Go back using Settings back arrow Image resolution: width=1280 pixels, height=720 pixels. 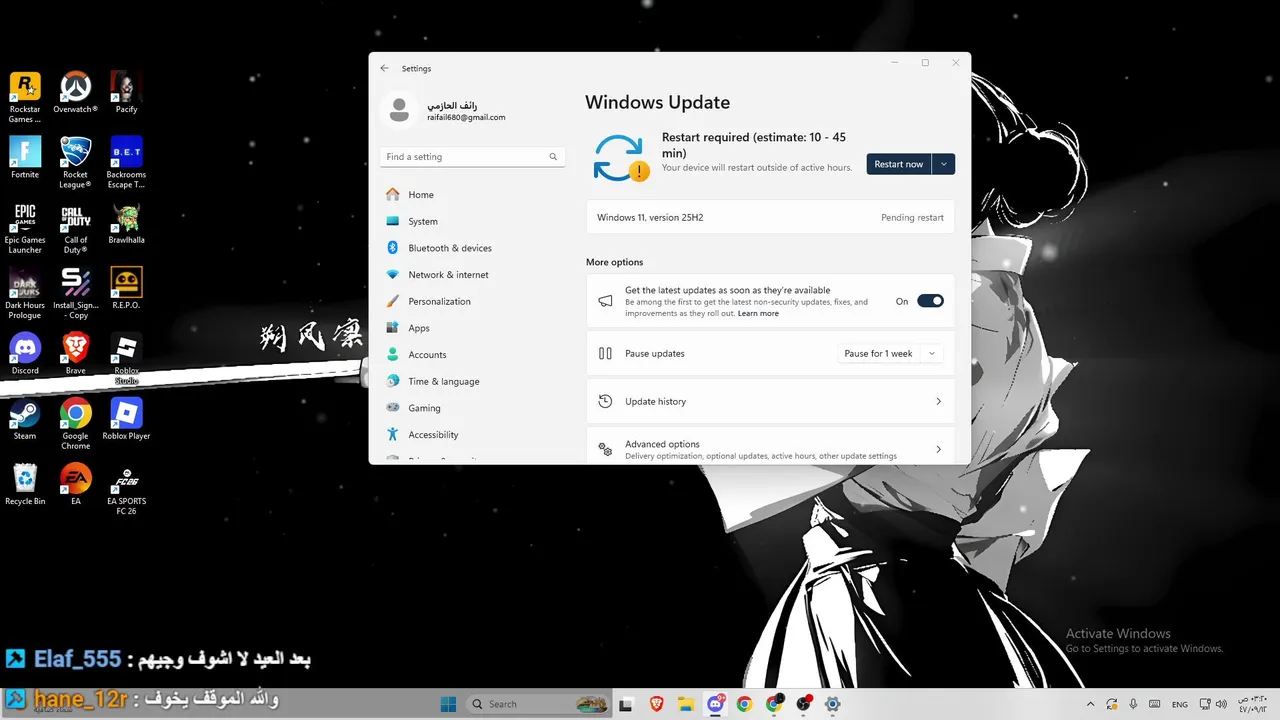[384, 68]
